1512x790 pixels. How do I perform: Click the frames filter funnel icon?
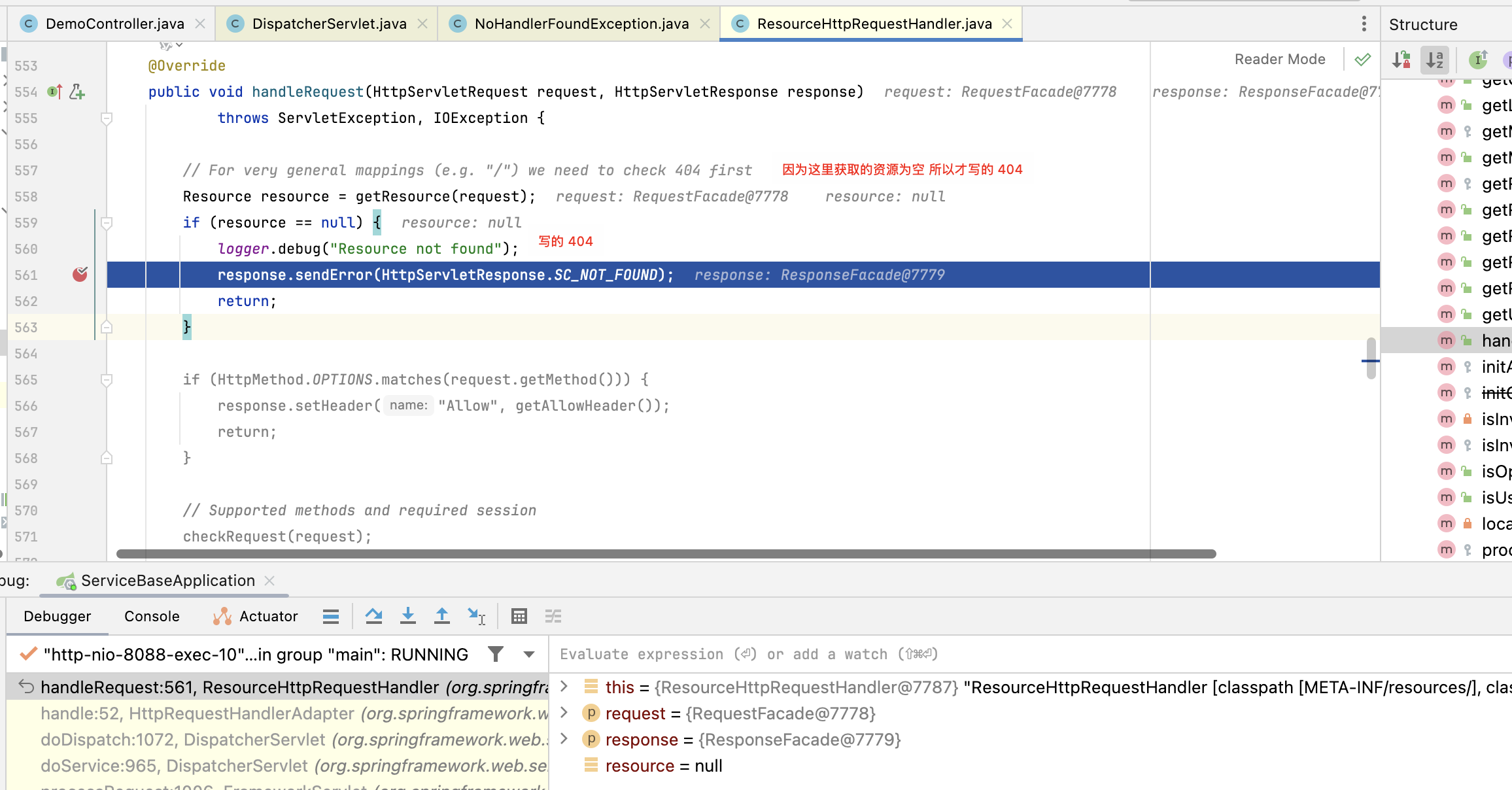click(496, 654)
